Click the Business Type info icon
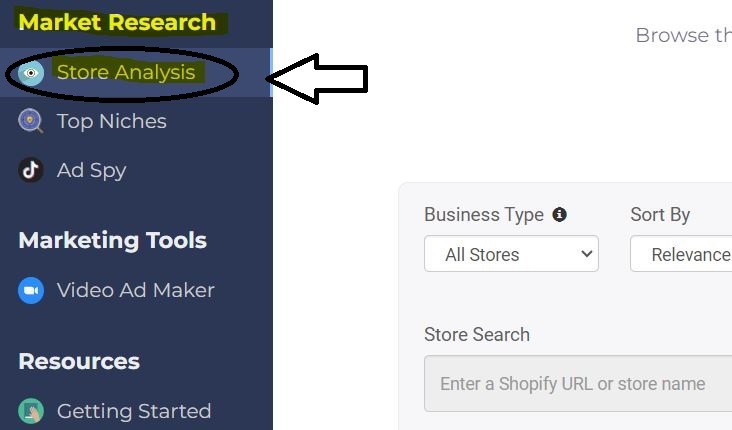The image size is (732, 430). [x=559, y=215]
